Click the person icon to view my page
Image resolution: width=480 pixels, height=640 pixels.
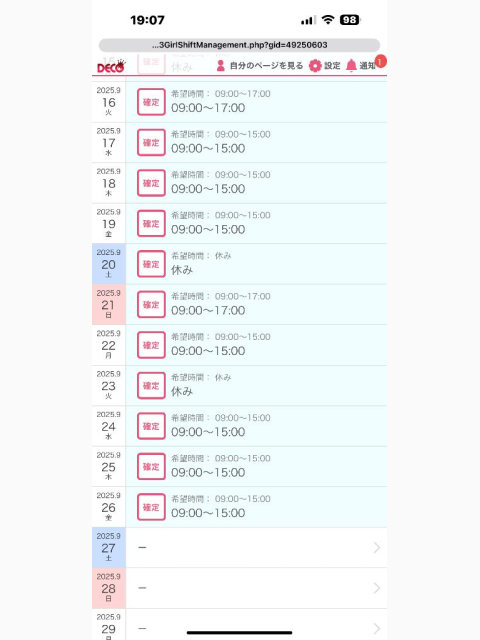(x=220, y=66)
